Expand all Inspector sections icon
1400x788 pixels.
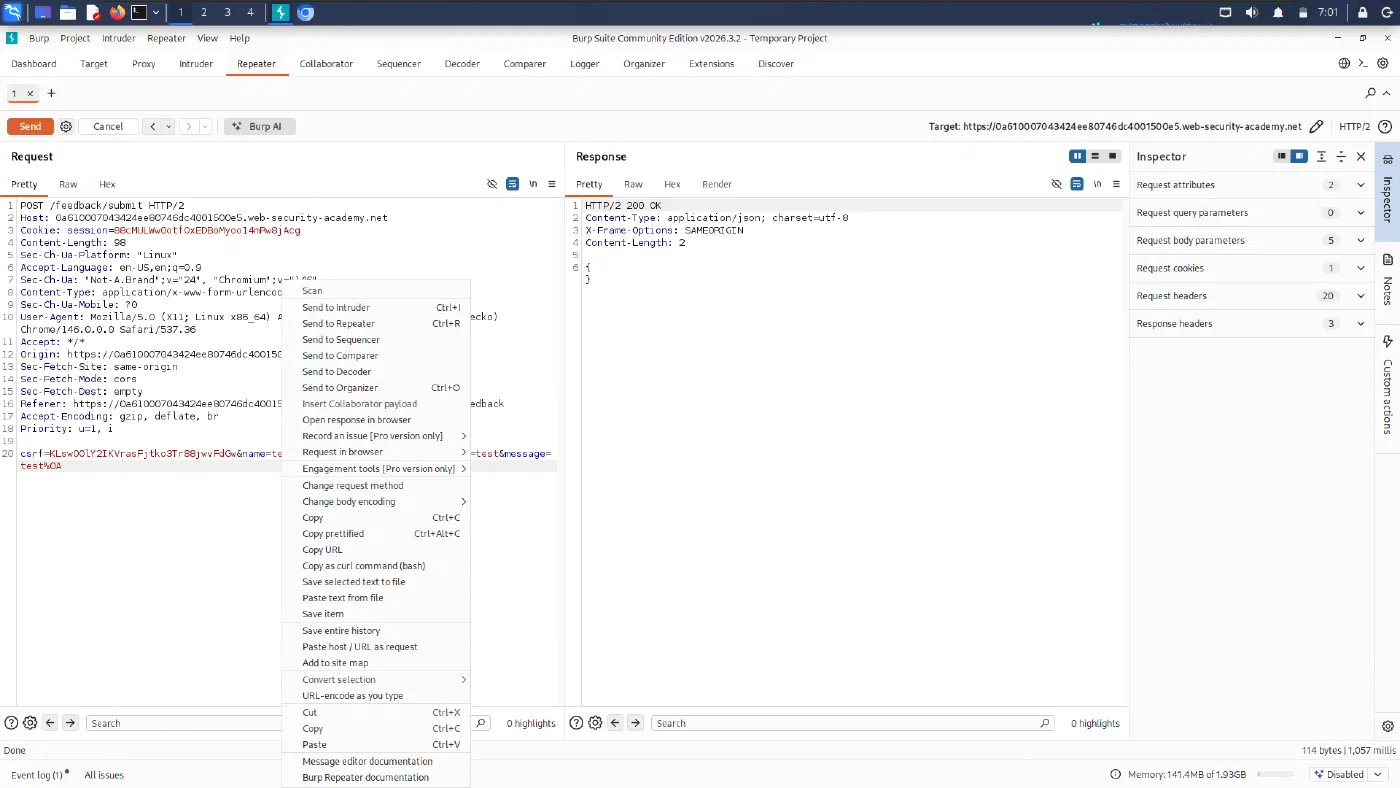coord(1321,156)
